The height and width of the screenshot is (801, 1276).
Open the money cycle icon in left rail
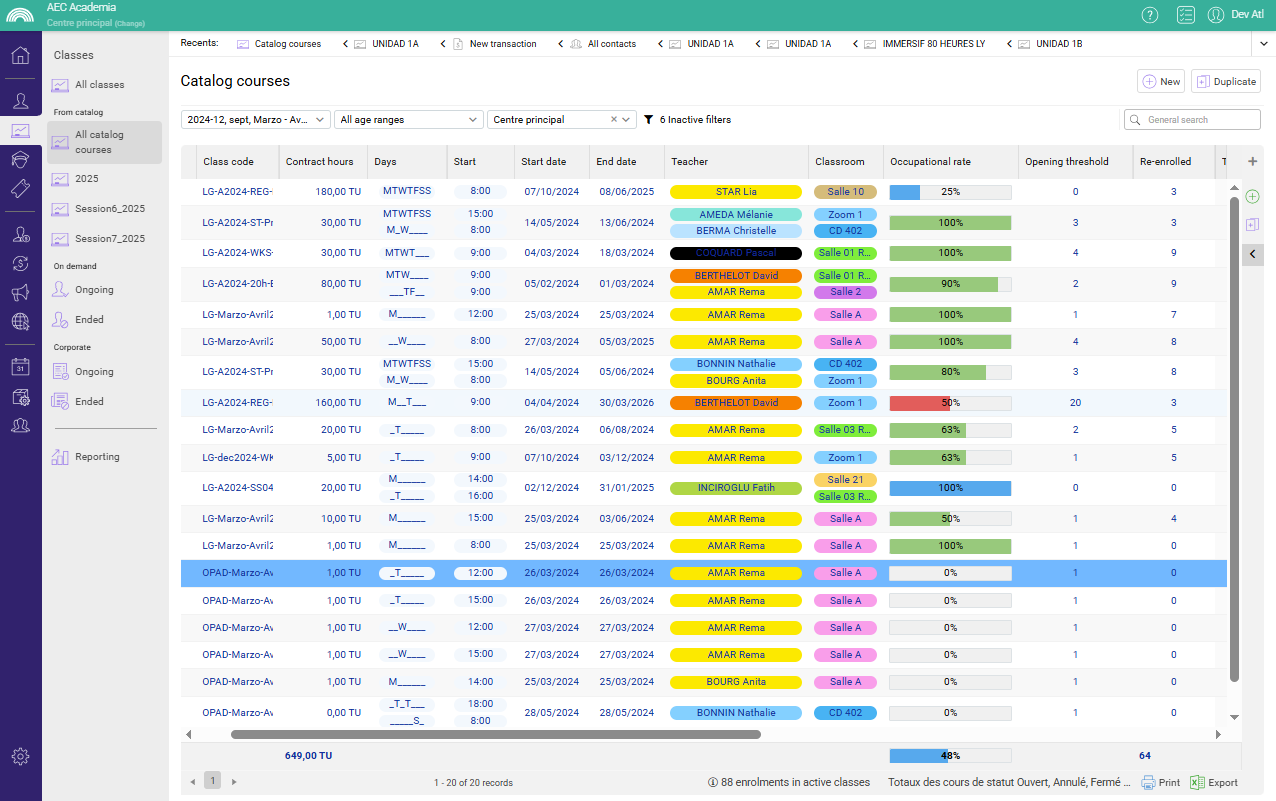[x=20, y=263]
